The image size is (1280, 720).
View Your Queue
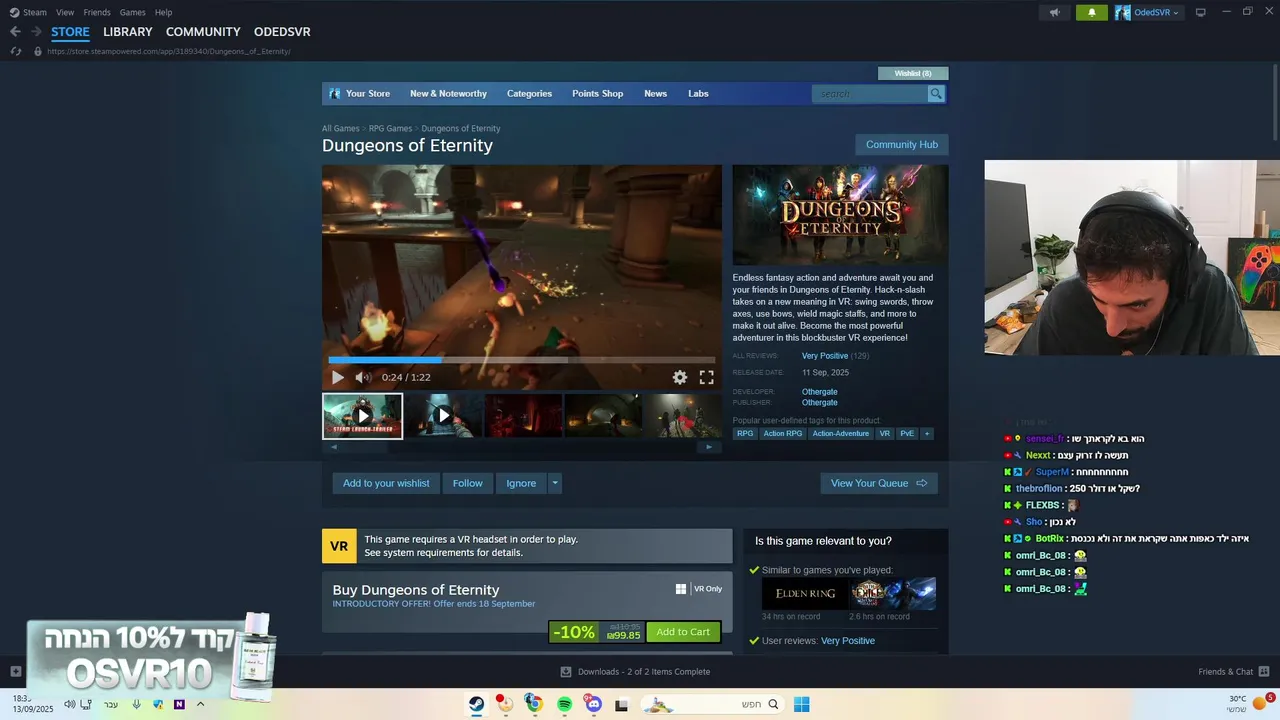tap(879, 483)
